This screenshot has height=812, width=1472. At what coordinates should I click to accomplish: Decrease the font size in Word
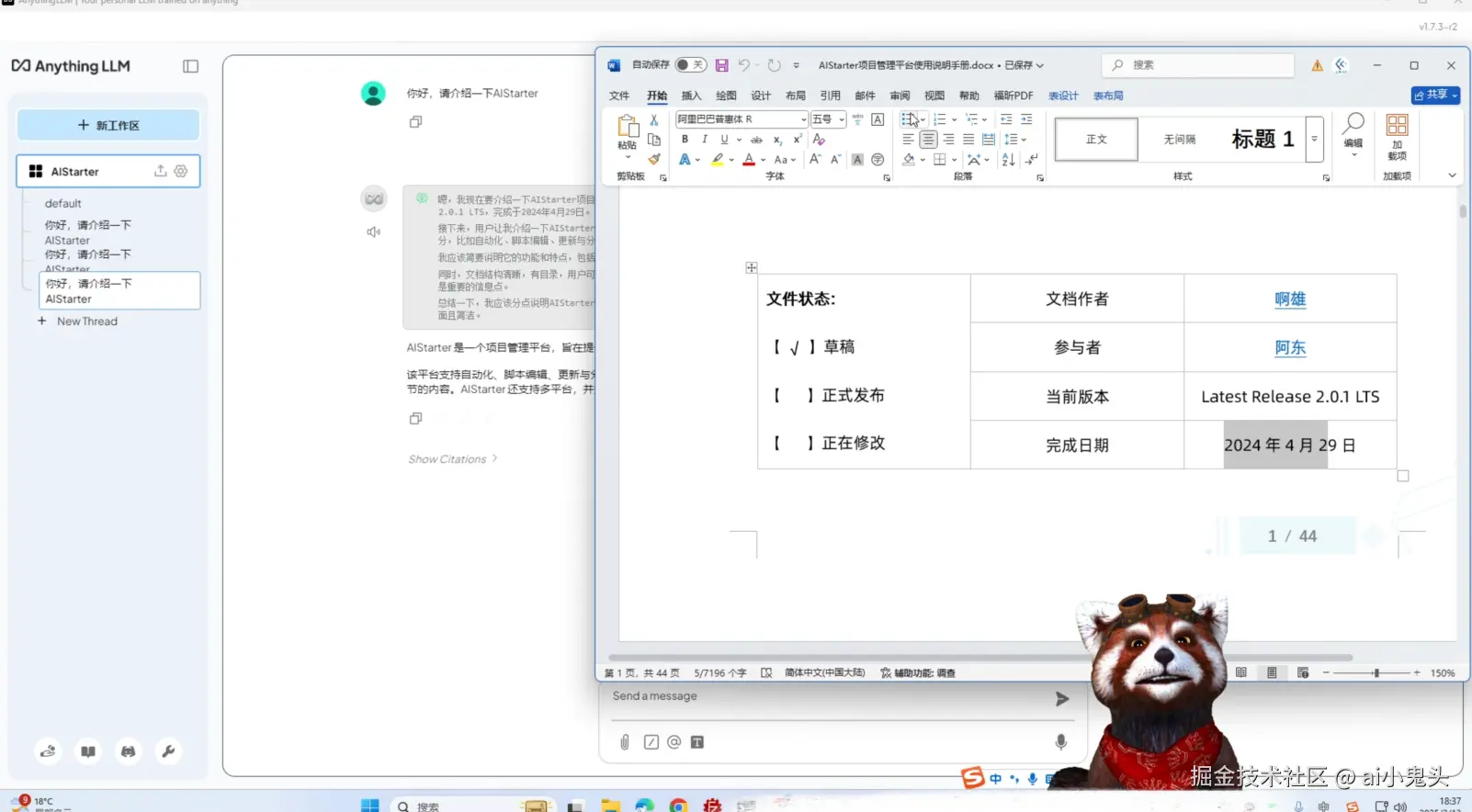click(835, 160)
